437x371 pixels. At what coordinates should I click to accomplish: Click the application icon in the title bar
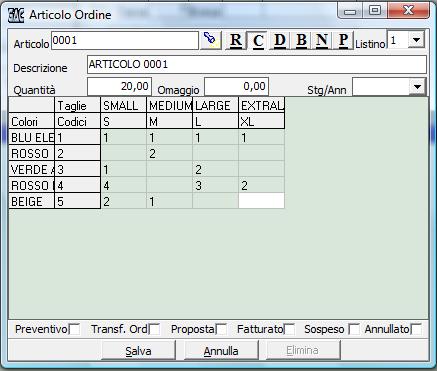click(16, 15)
